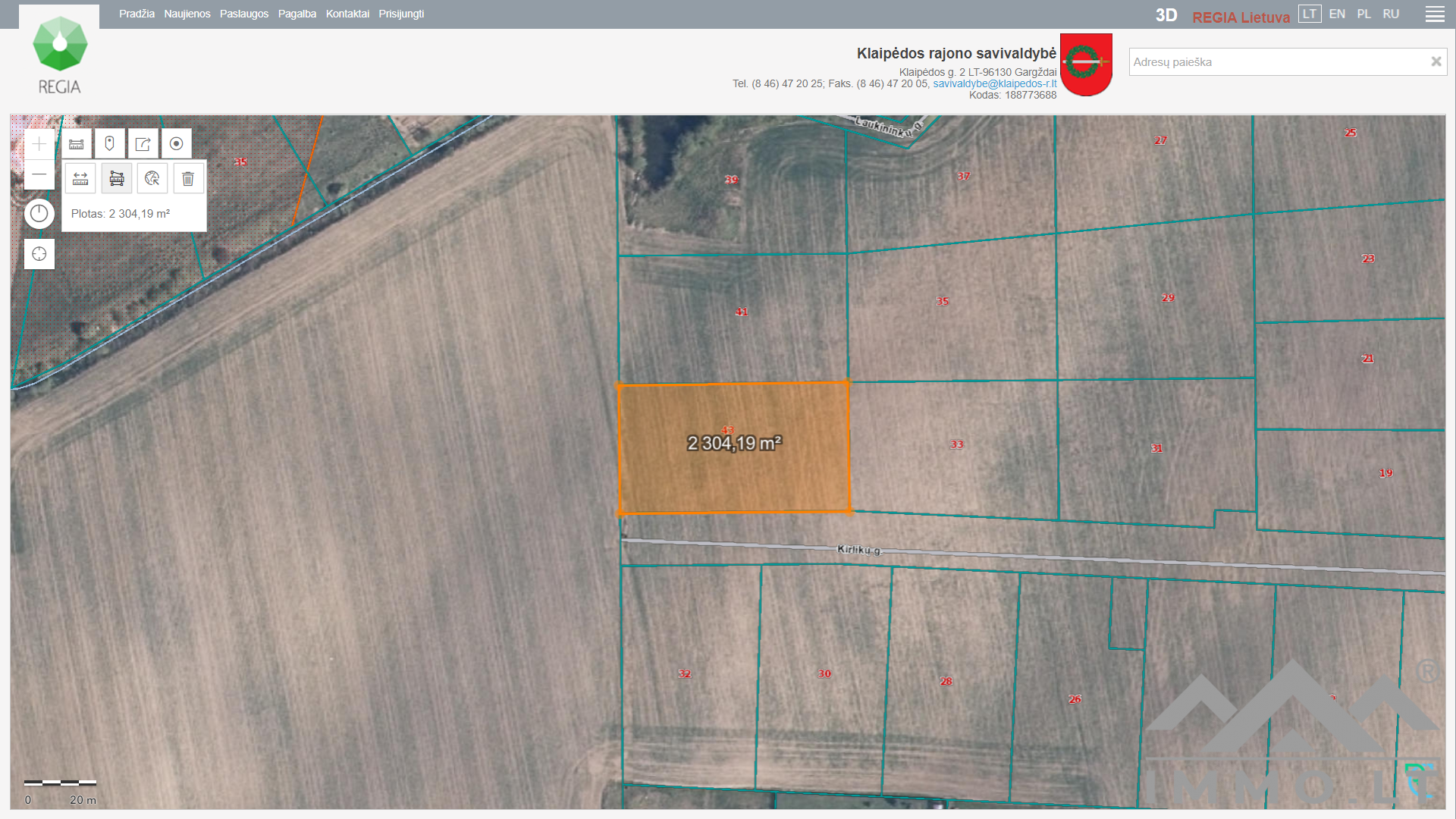Click parcel number 37 on map
This screenshot has height=819, width=1456.
963,176
